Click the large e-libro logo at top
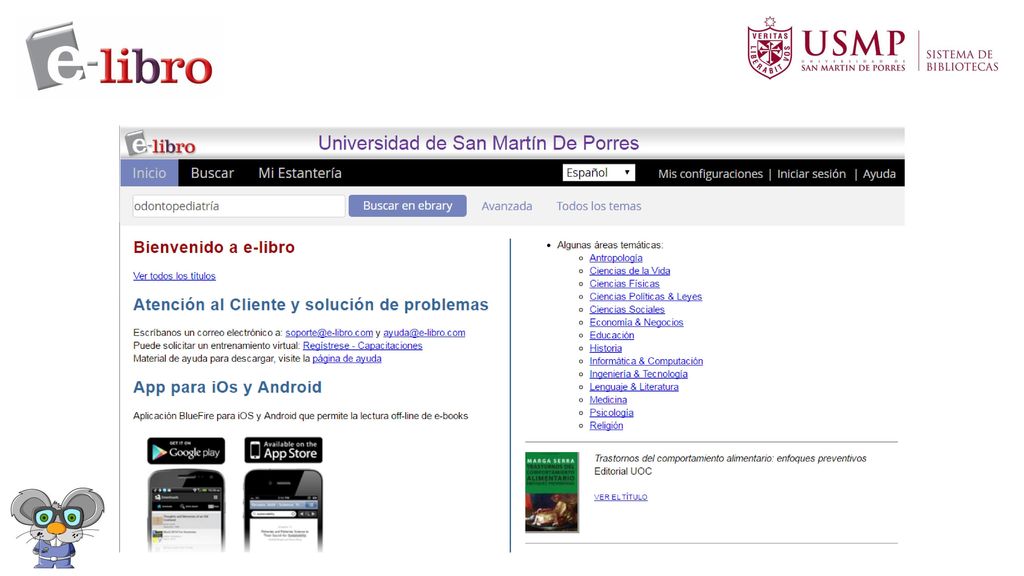Image resolution: width=1024 pixels, height=576 pixels. 119,57
